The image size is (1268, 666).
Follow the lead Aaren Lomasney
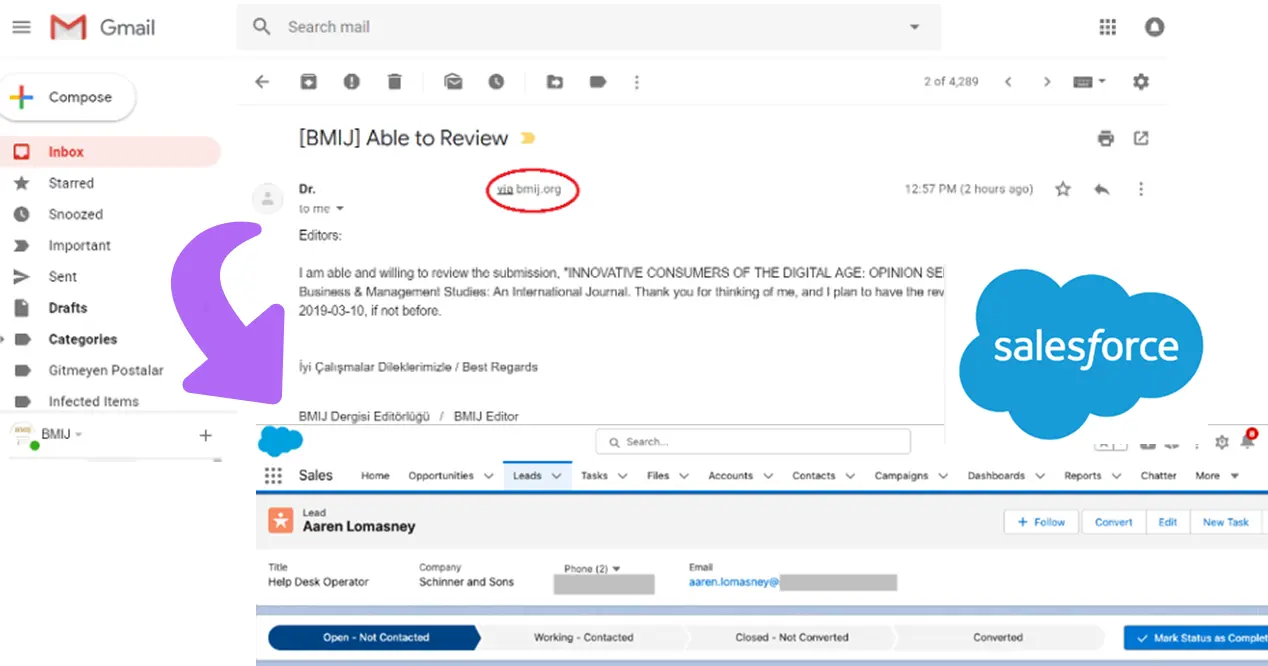tap(1041, 522)
